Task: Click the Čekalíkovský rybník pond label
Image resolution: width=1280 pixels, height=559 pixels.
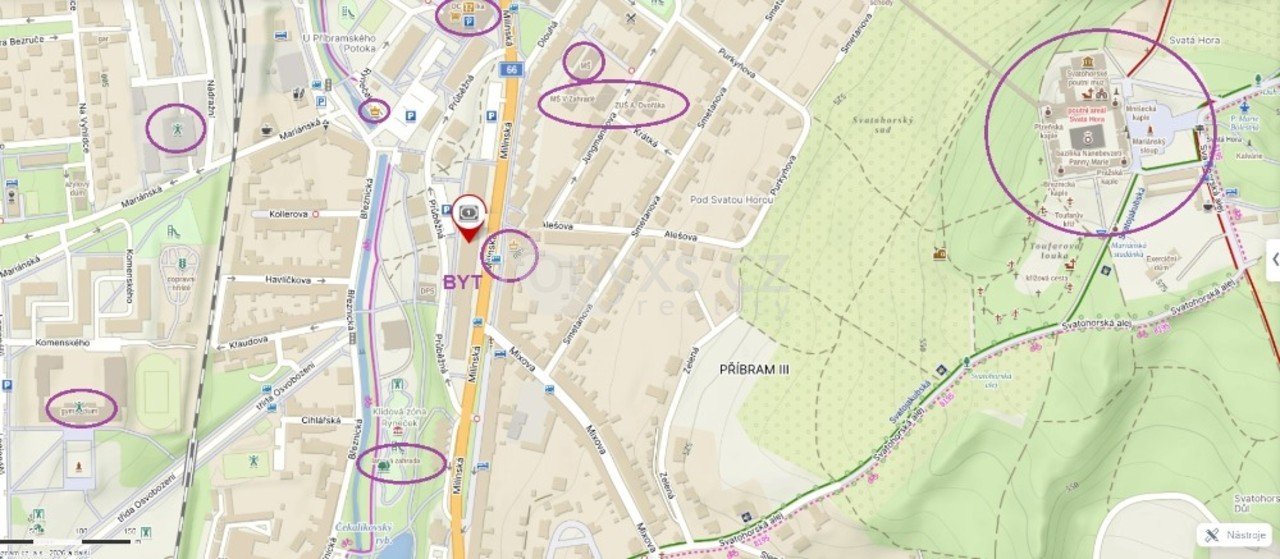Action: [364, 533]
